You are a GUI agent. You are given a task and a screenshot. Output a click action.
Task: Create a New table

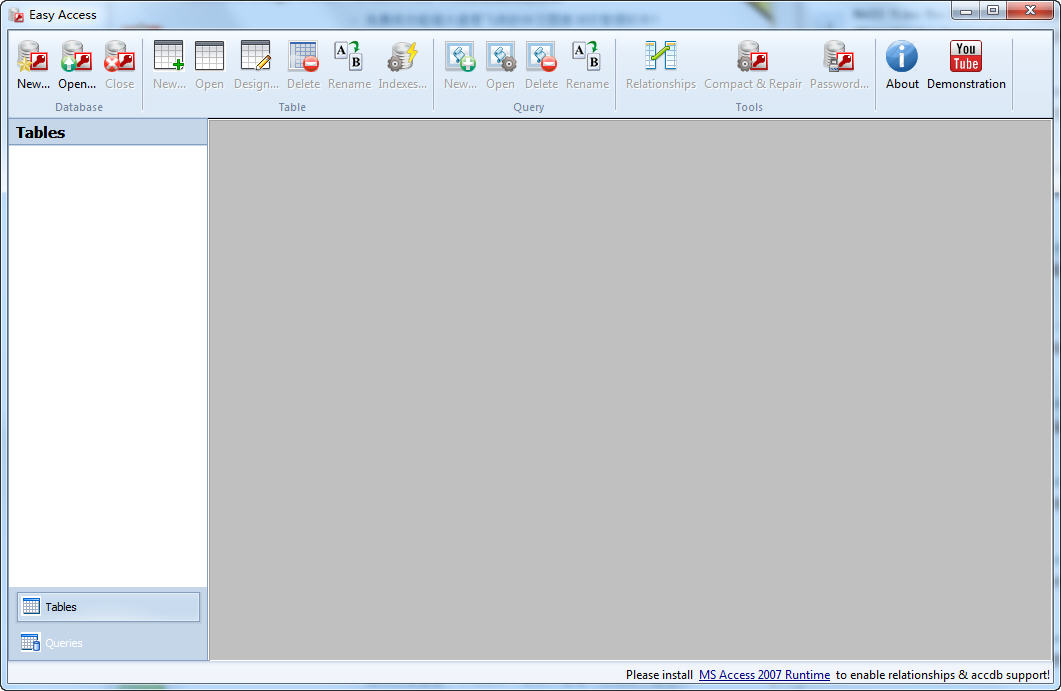point(169,65)
